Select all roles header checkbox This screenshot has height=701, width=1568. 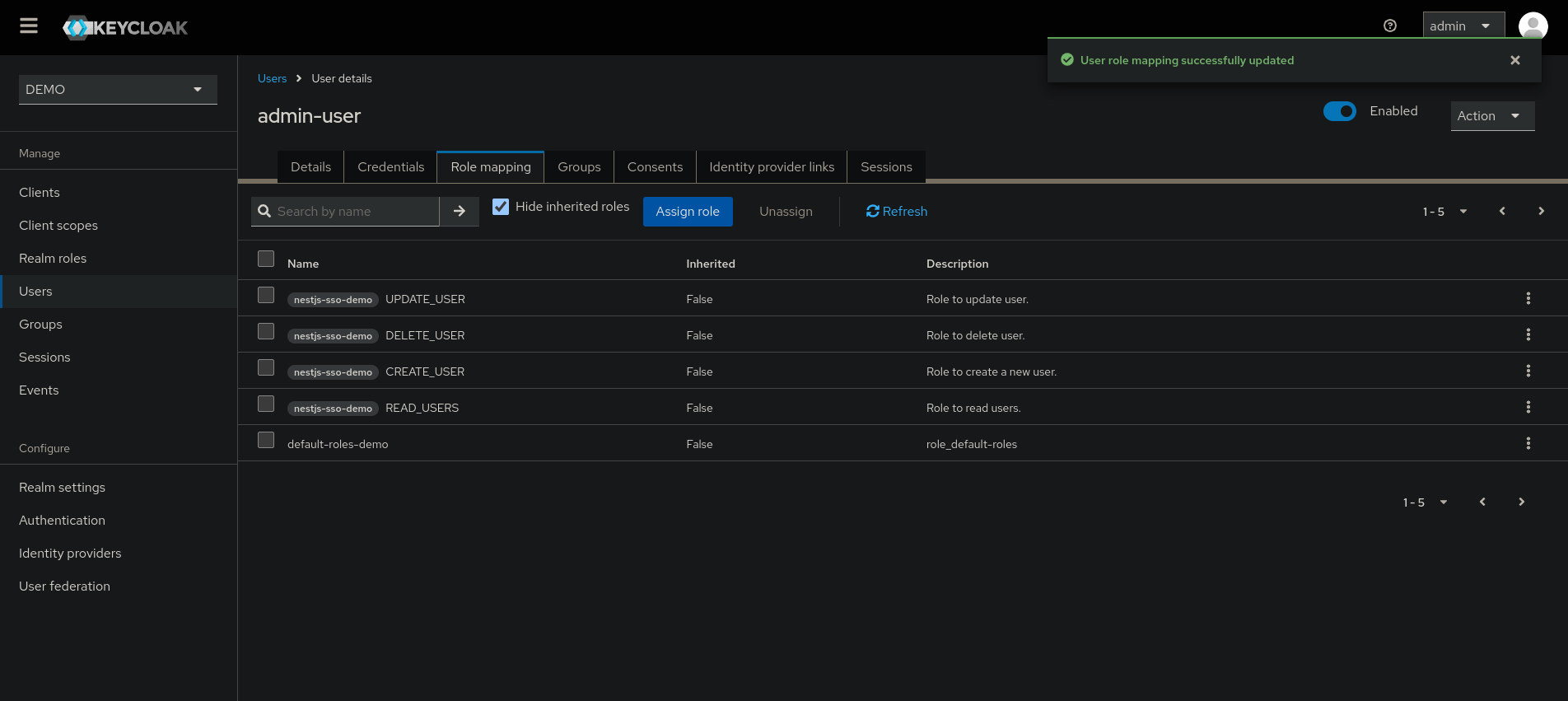266,259
